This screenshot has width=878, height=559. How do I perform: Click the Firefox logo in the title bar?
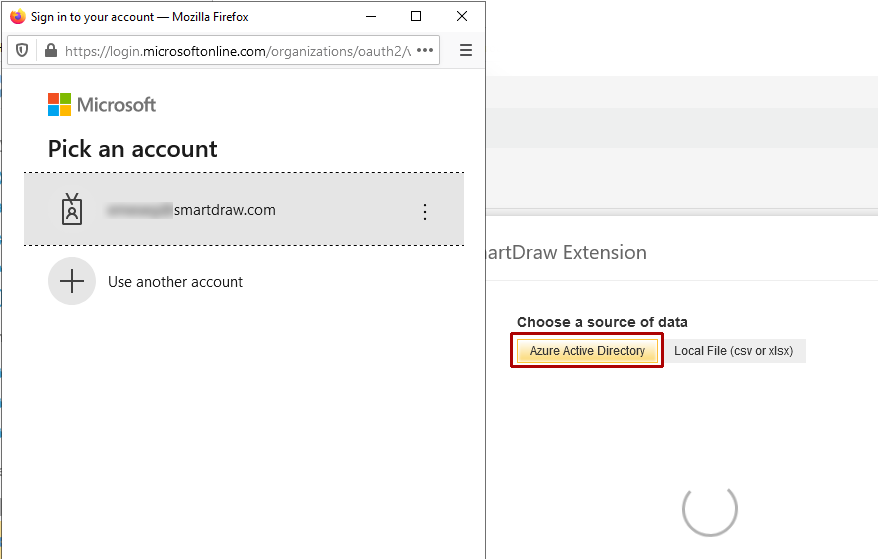pyautogui.click(x=17, y=16)
